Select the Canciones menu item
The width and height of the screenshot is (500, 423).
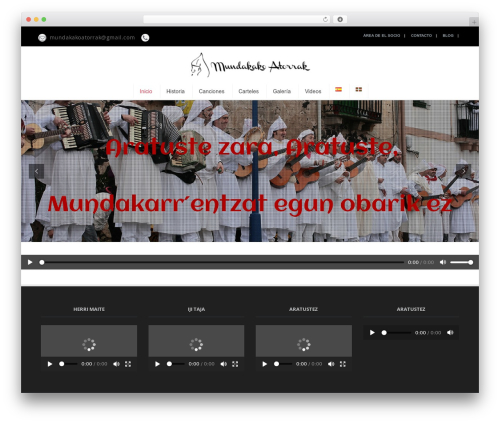[211, 91]
